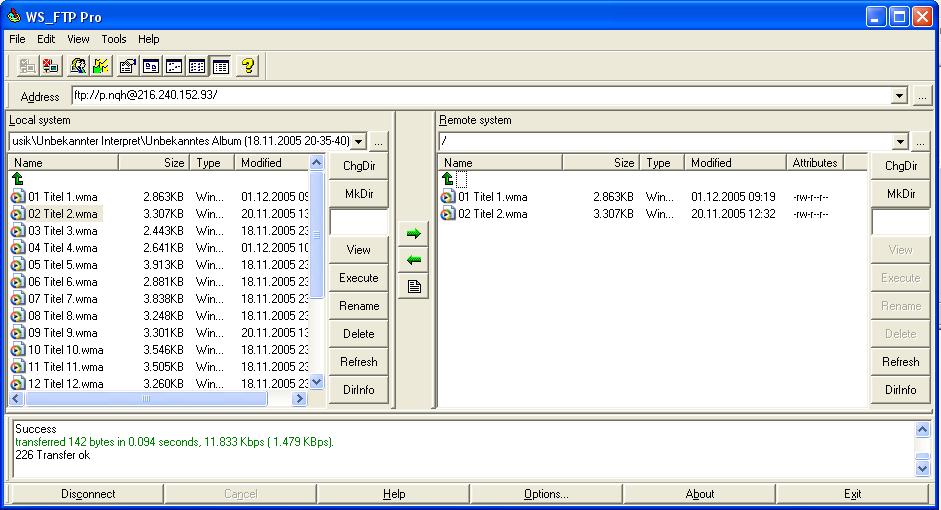Click local filter field under MkDir
This screenshot has width=941, height=510.
359,222
